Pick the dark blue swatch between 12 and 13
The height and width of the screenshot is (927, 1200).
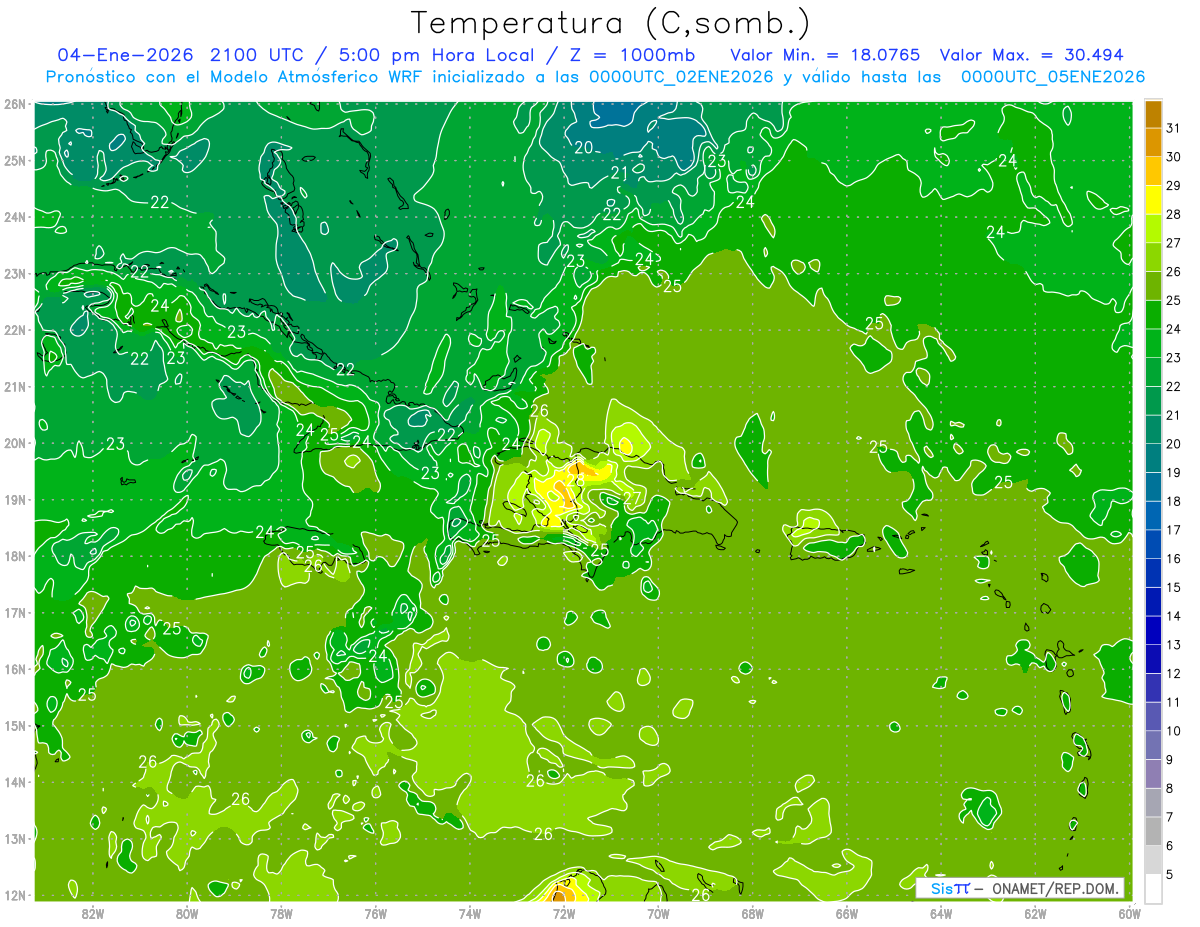tap(1153, 659)
